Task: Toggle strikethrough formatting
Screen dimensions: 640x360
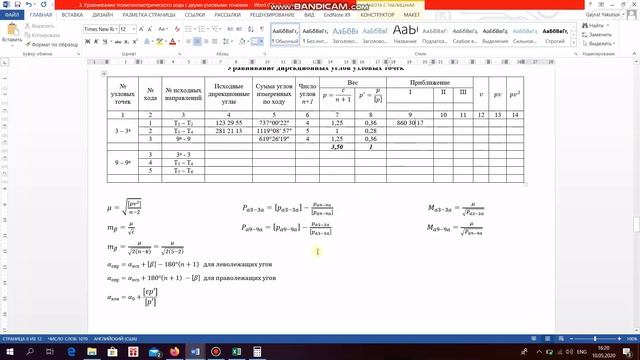Action: [118, 41]
